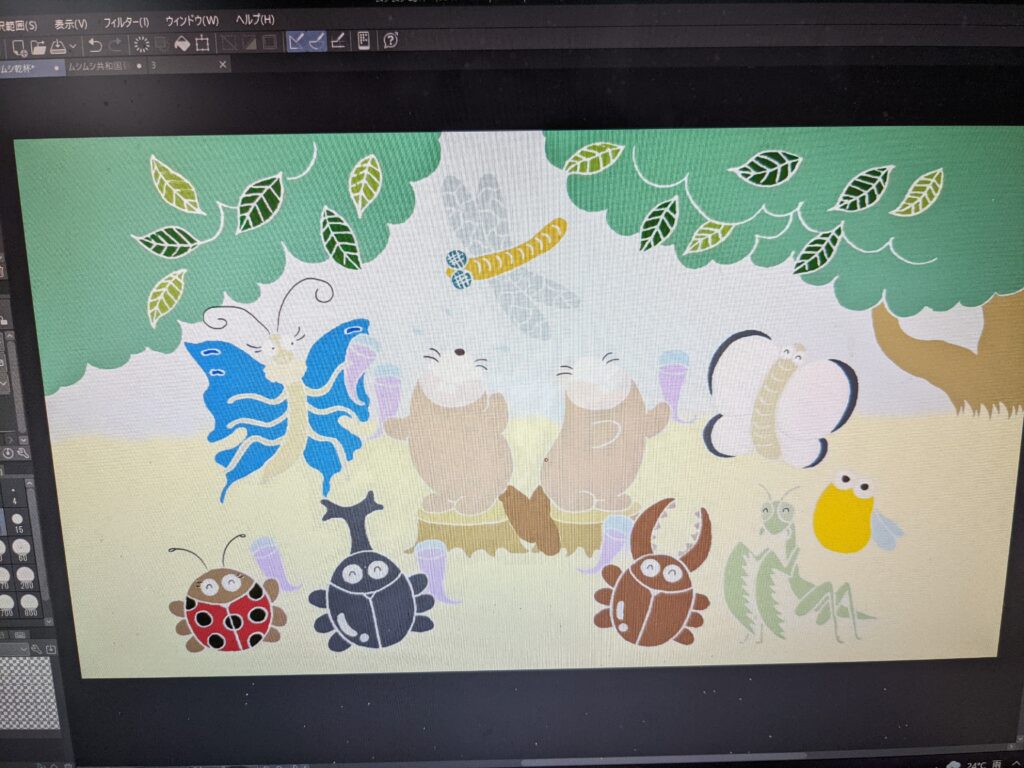This screenshot has width=1024, height=768.
Task: Click the Undo arrow icon
Action: tap(95, 44)
